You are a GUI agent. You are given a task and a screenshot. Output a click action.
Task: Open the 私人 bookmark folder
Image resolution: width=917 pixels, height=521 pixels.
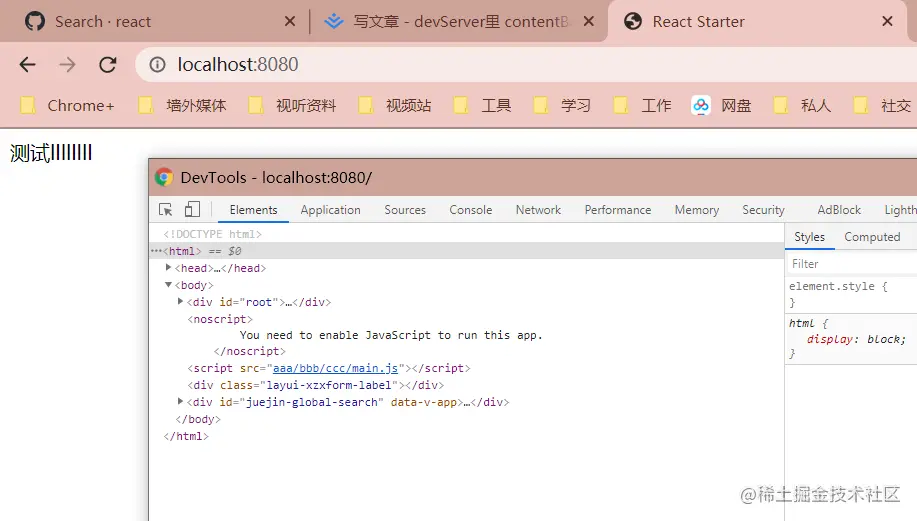[802, 106]
